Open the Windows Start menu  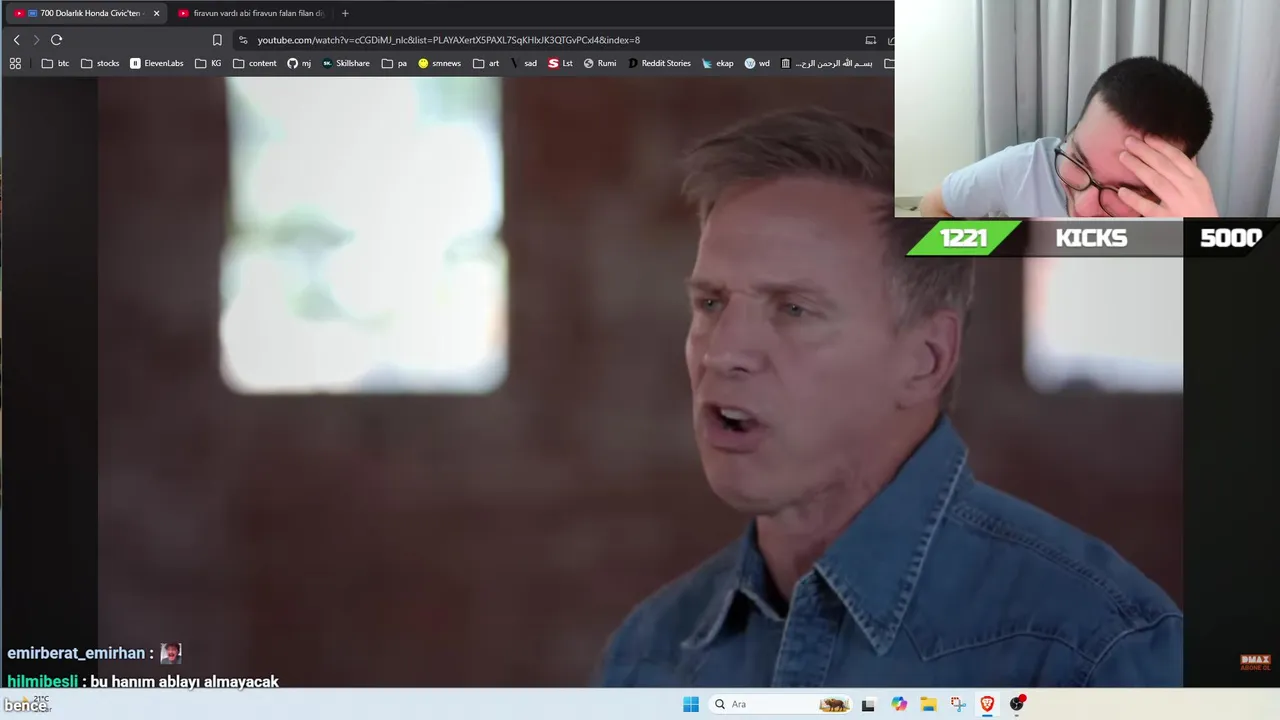click(690, 704)
